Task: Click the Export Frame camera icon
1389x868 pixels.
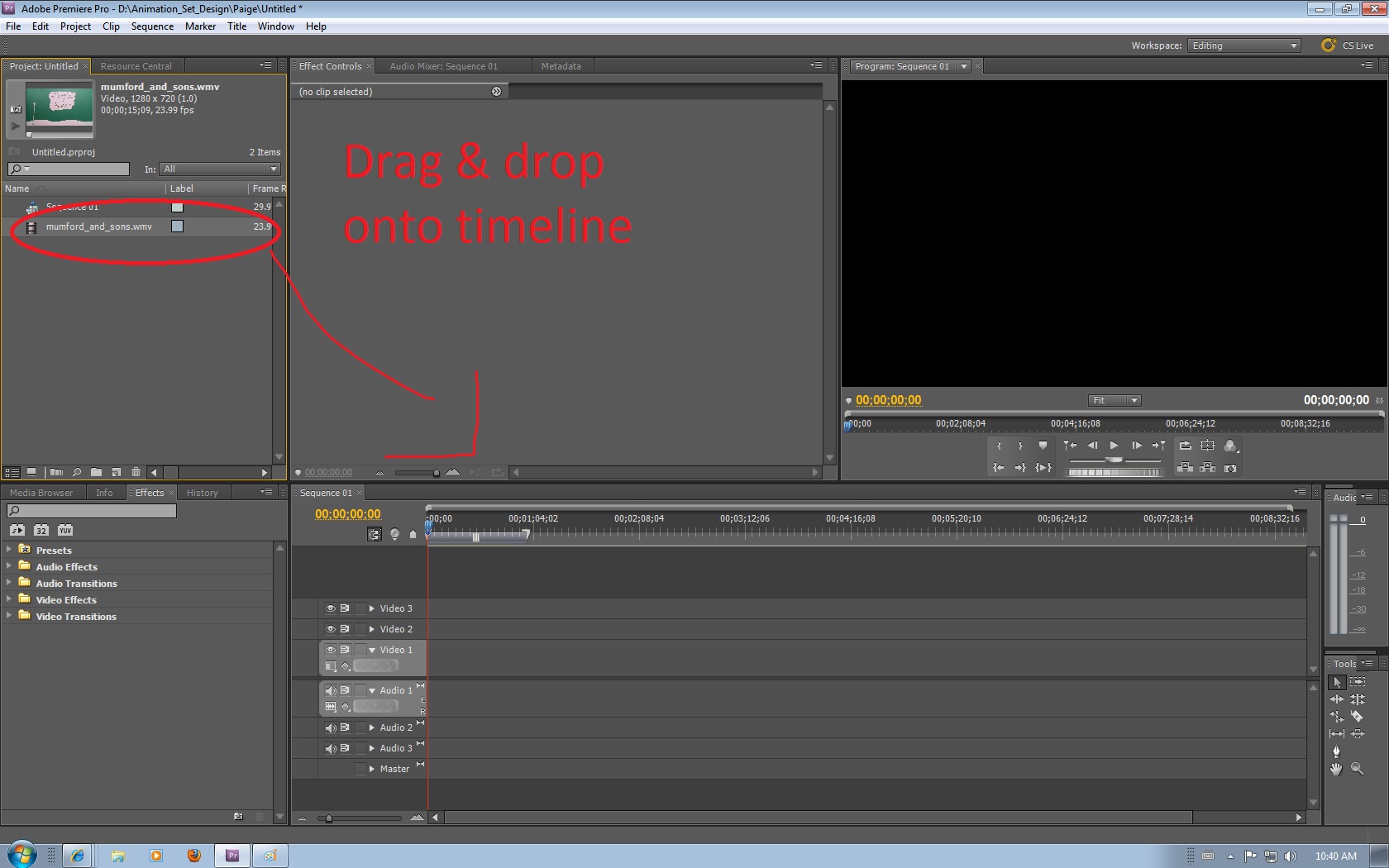Action: tap(1230, 468)
